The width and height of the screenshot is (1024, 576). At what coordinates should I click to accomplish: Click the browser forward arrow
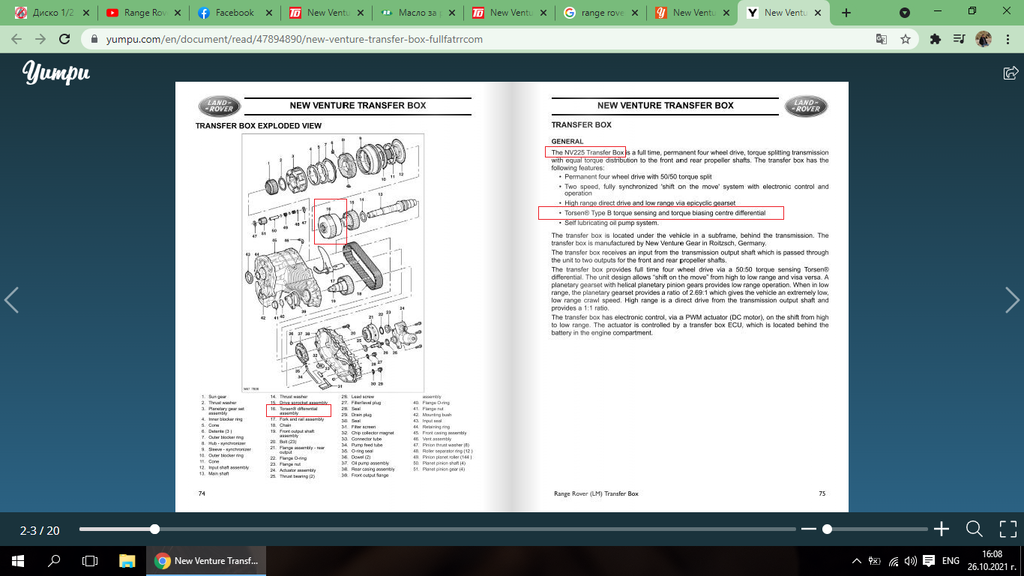pos(40,39)
